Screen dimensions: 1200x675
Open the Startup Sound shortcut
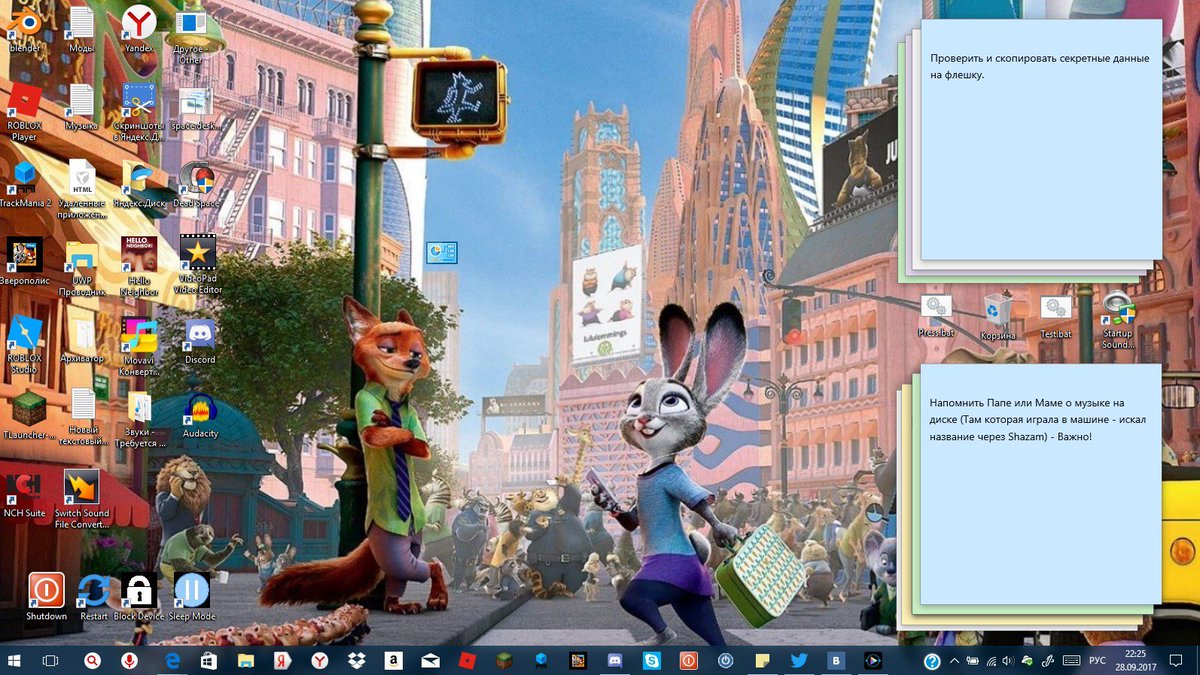pos(1118,319)
